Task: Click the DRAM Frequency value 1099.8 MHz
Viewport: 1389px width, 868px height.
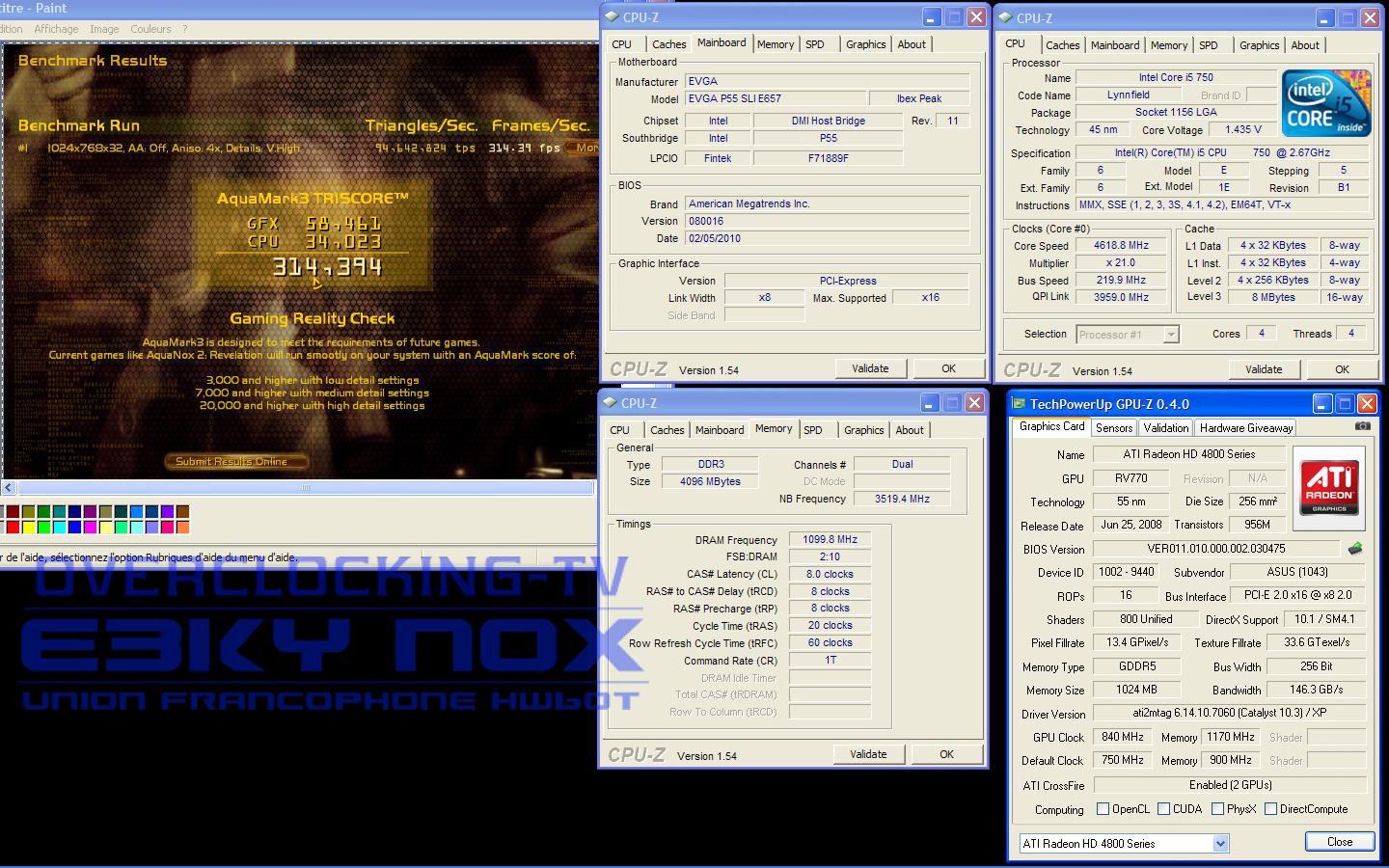Action: (x=830, y=540)
